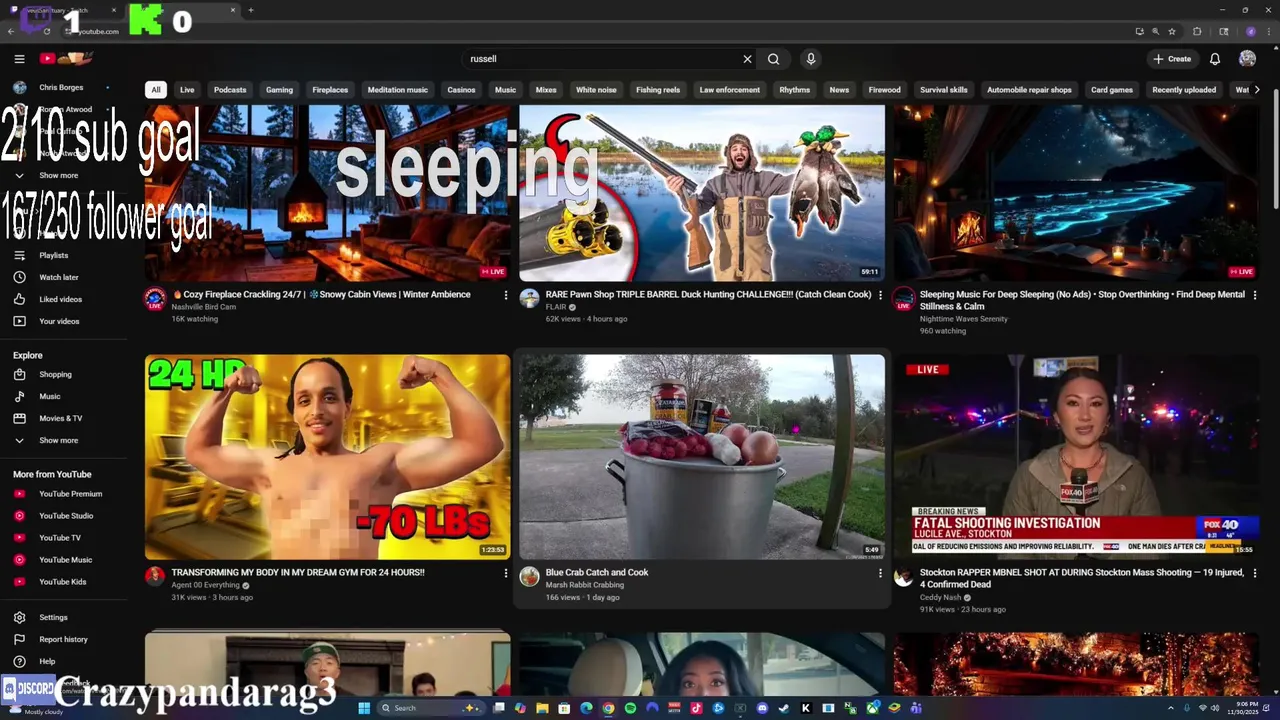The height and width of the screenshot is (720, 1280).
Task: Expand Show more under Explore
Action: click(x=58, y=440)
